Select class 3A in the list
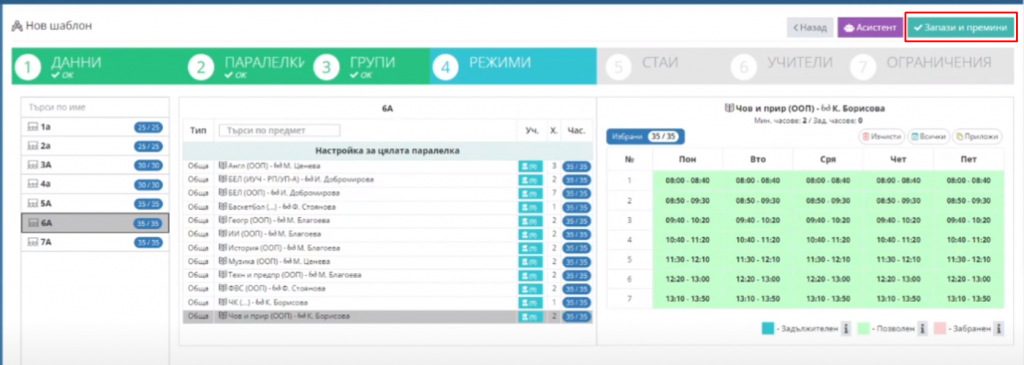The image size is (1024, 365). [95, 165]
